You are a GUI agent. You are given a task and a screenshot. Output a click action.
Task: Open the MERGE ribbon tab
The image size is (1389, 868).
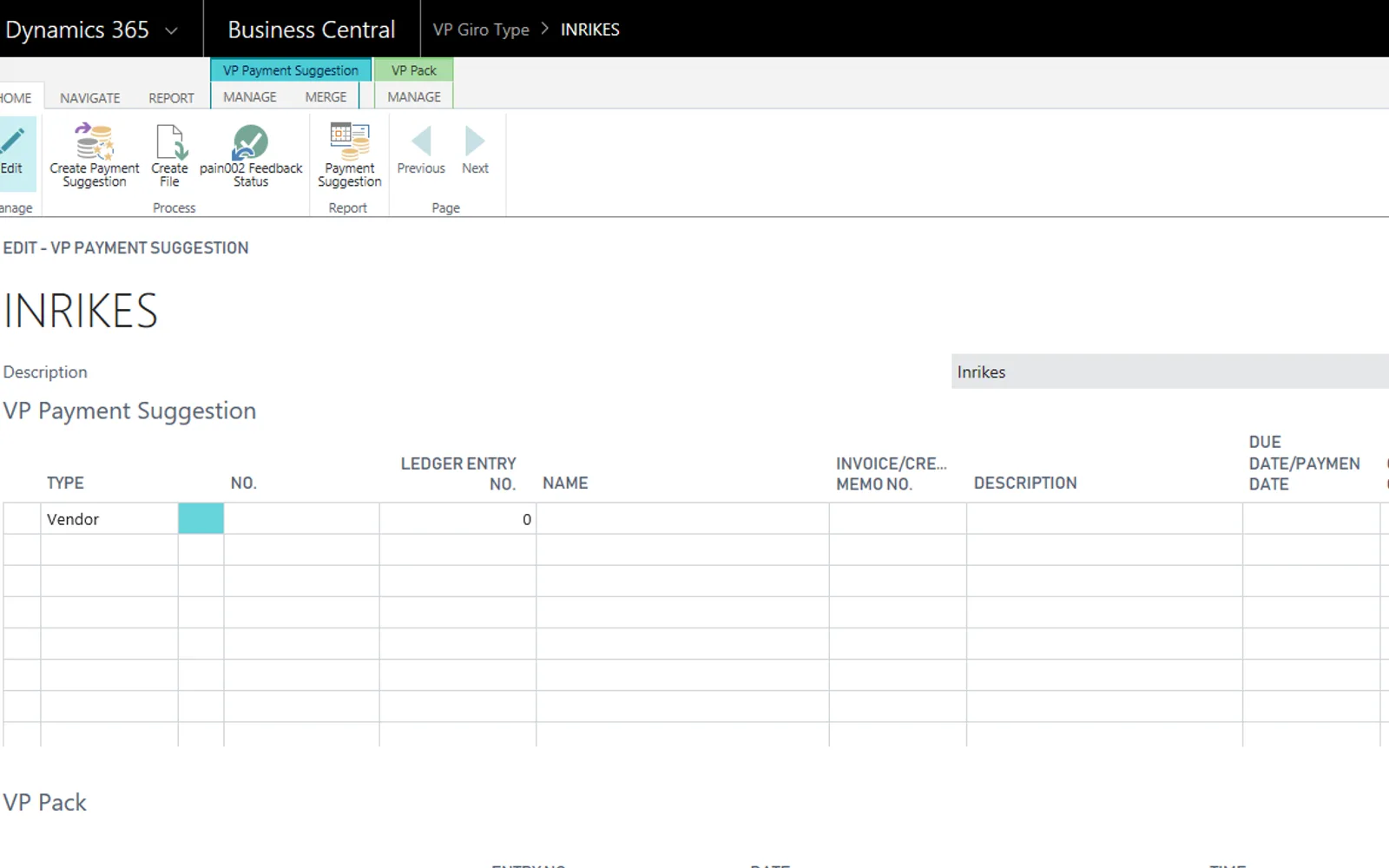326,97
